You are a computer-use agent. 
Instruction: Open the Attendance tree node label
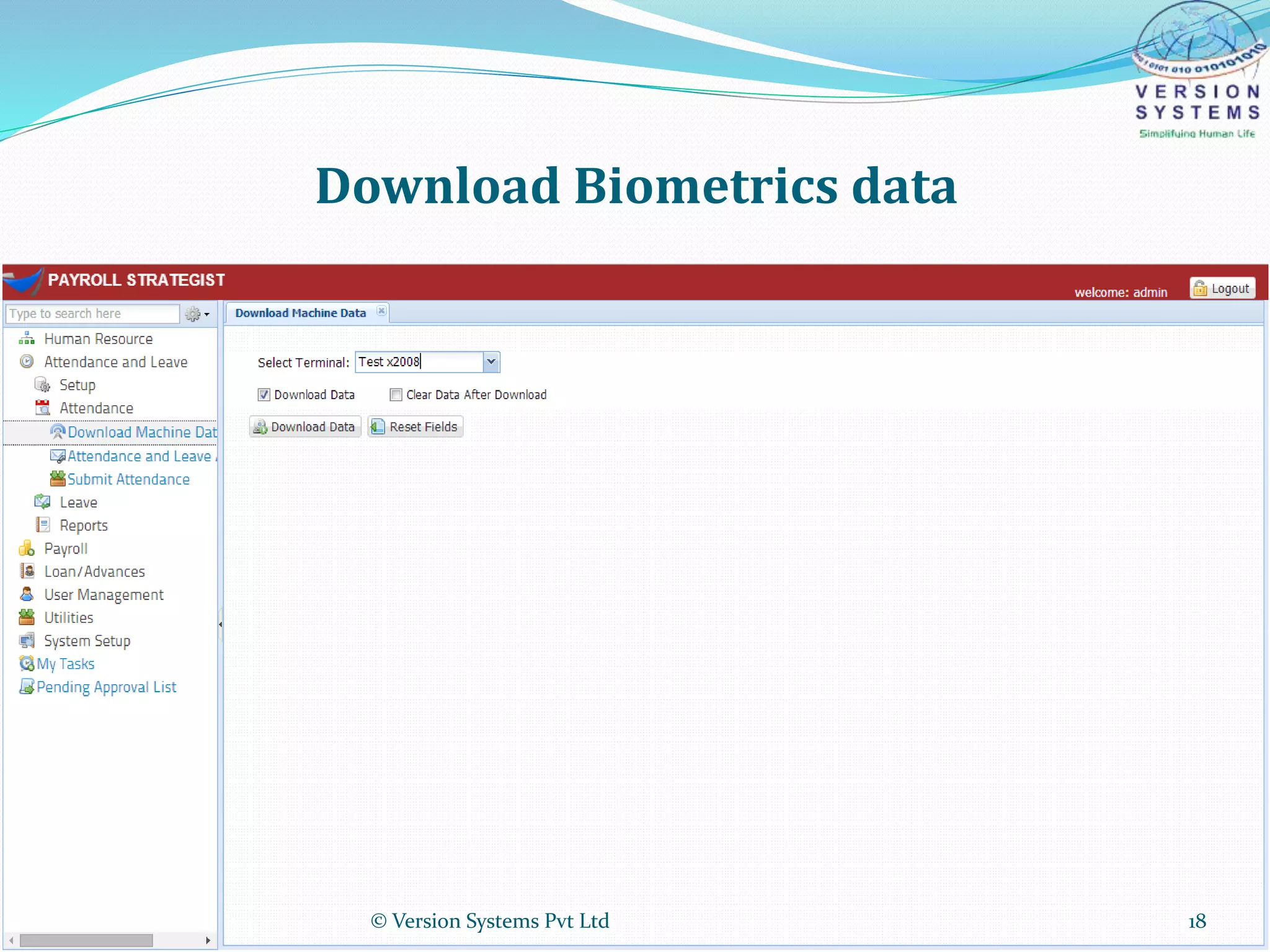tap(97, 408)
